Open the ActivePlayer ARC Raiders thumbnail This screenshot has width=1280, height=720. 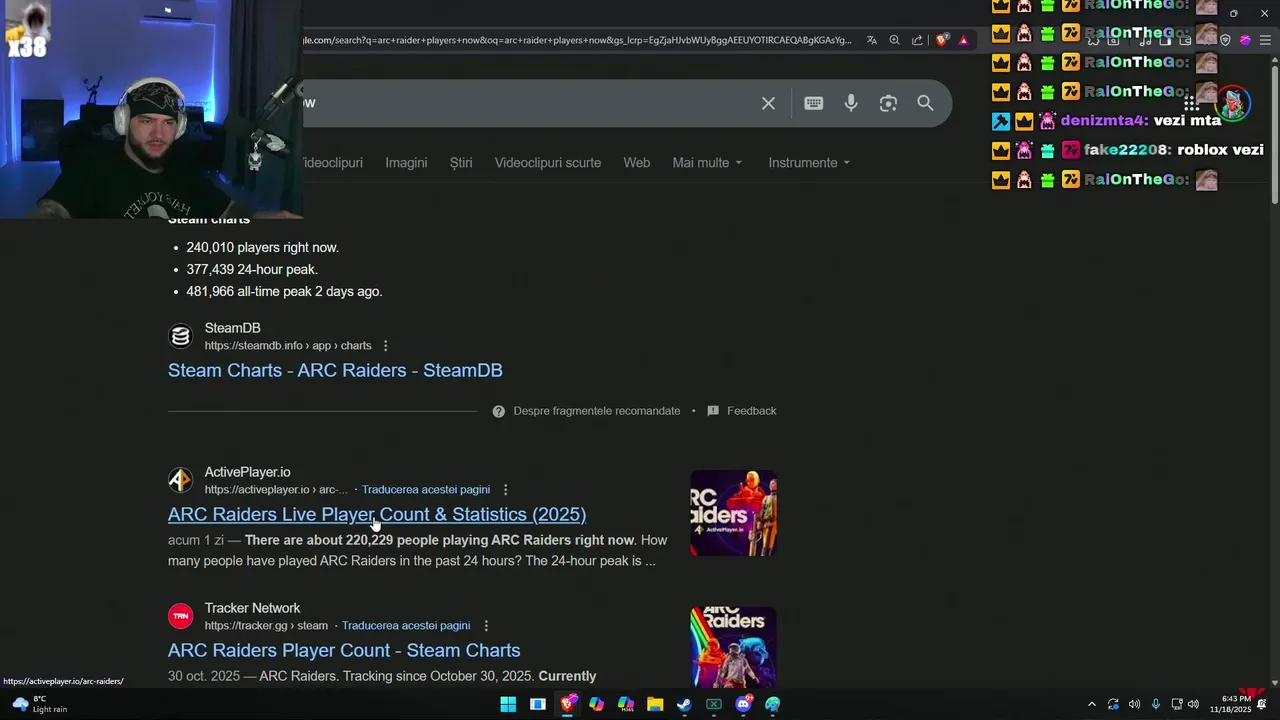coord(733,513)
